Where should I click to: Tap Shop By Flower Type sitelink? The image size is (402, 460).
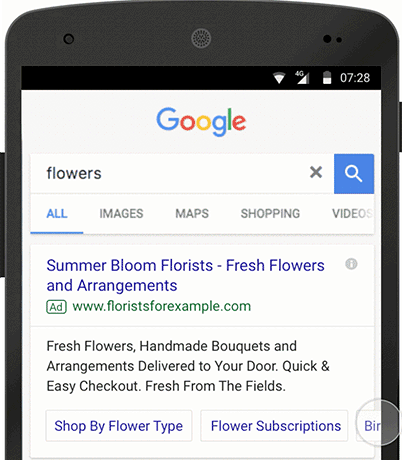click(x=119, y=426)
